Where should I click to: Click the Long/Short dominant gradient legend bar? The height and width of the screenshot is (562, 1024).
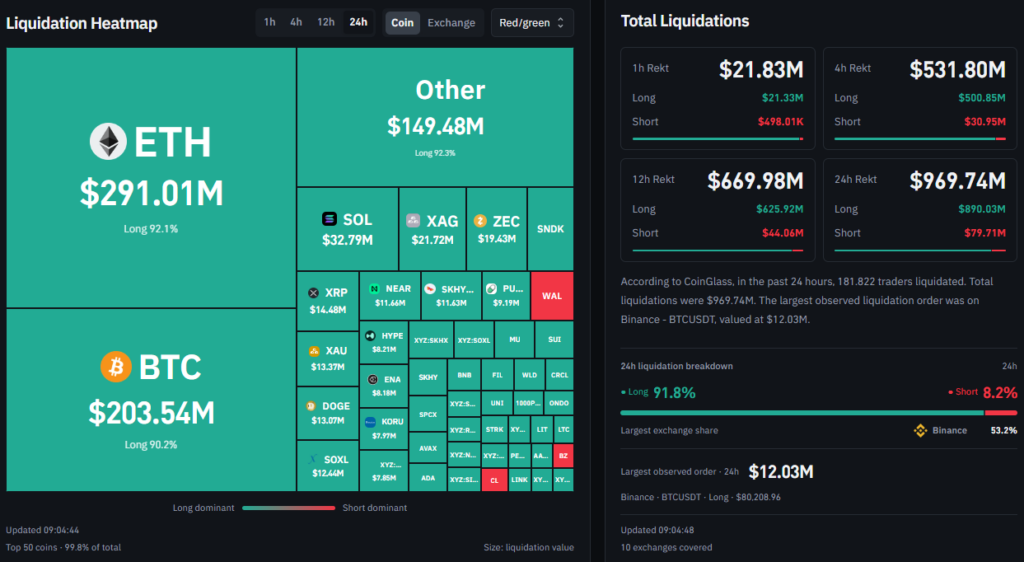point(288,508)
